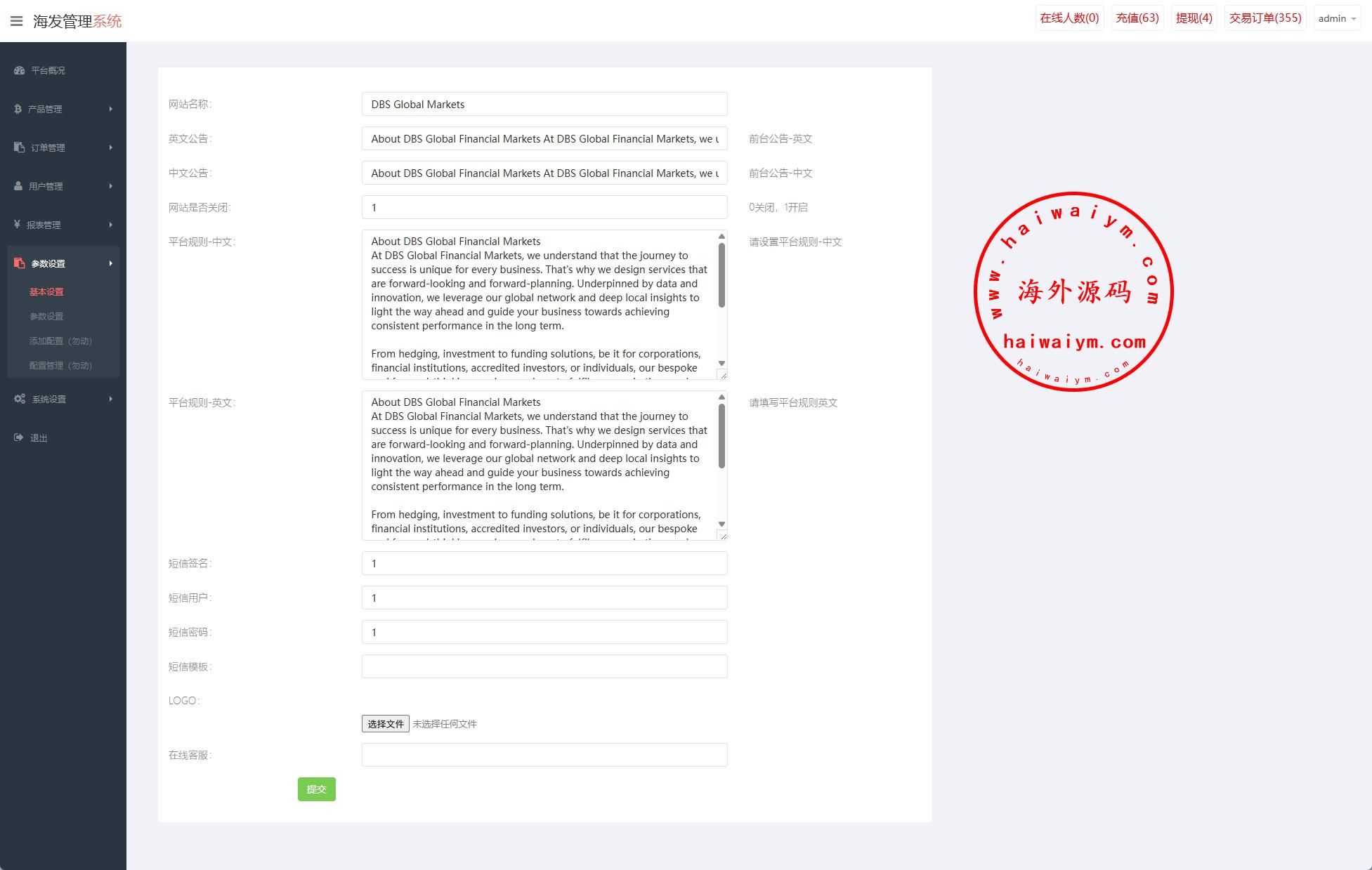Expand the 产品管理 submenu arrow
The image size is (1372, 870).
(110, 109)
